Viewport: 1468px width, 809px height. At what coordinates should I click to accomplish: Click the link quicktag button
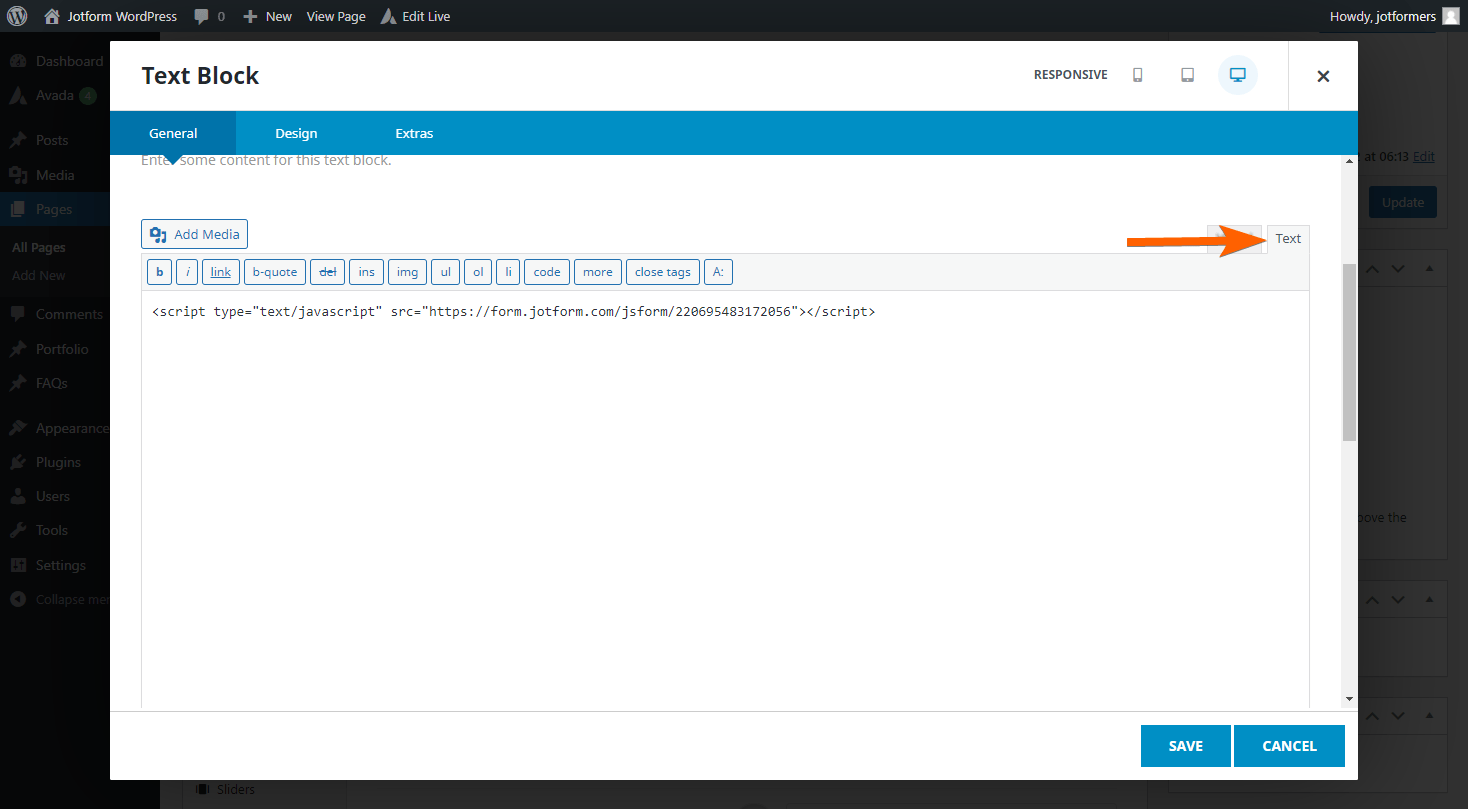[x=221, y=272]
